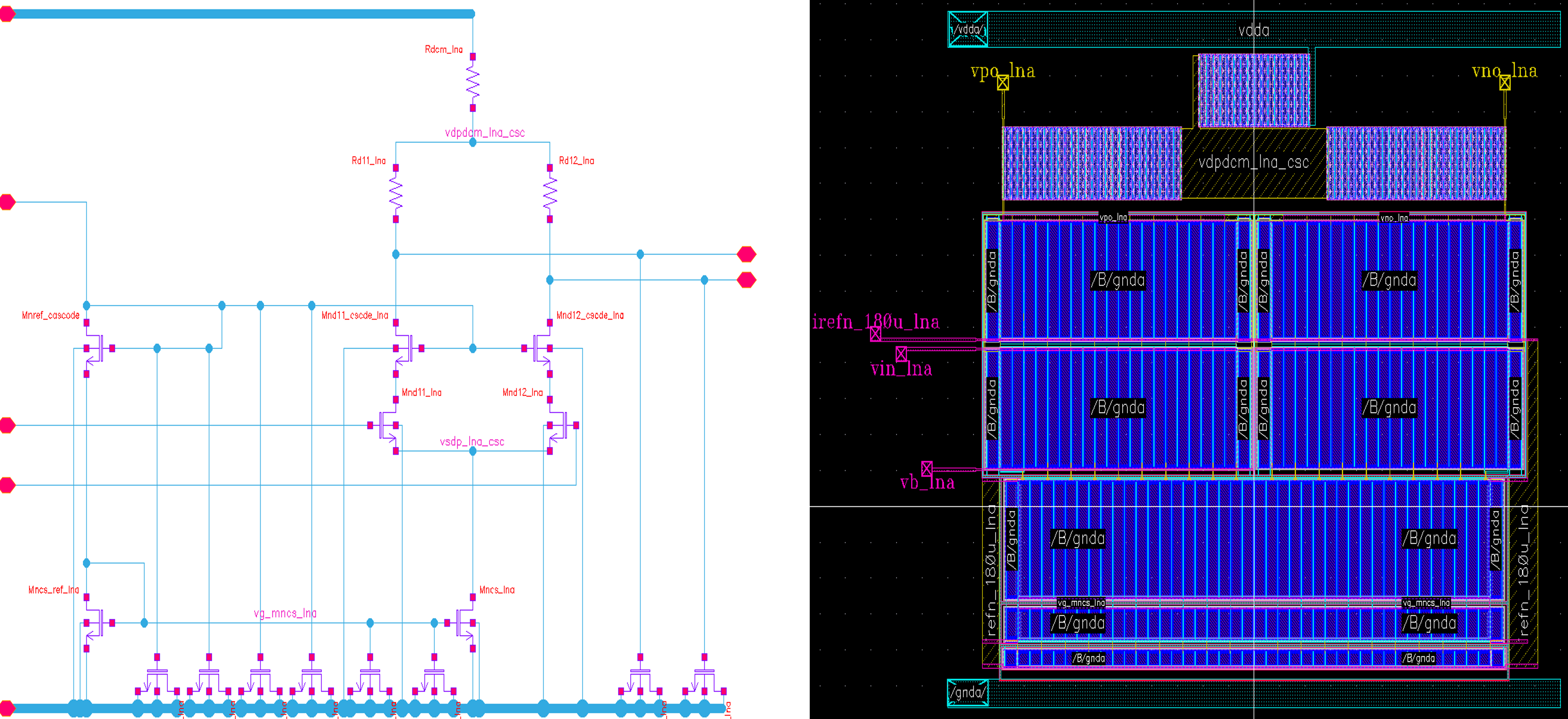
Task: Select the Mnd11_cscde_lna cascode transistor
Action: [x=408, y=348]
